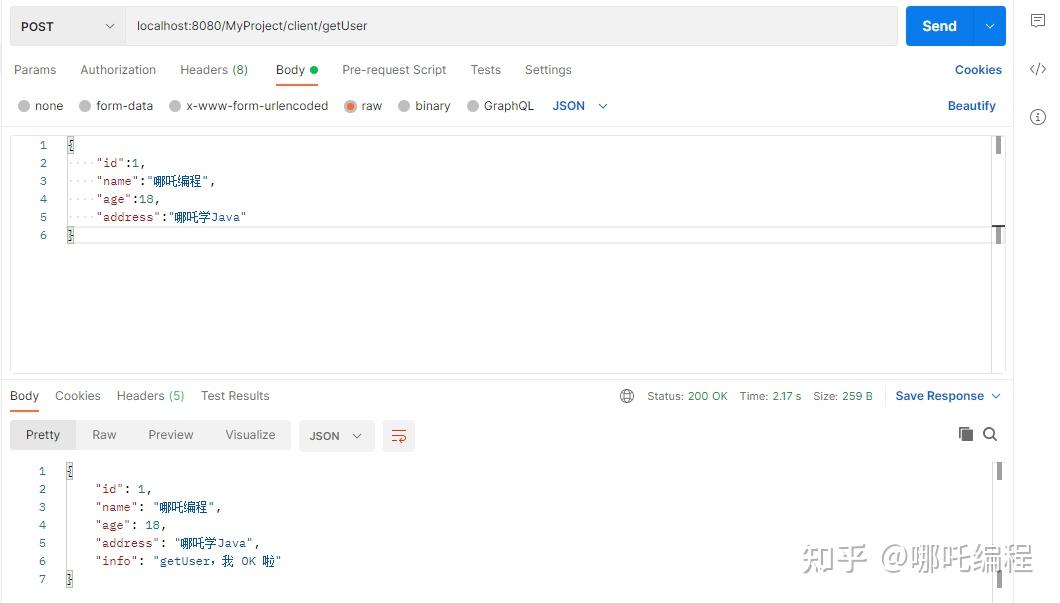This screenshot has width=1060, height=603.
Task: Toggle line wrapping in response viewer
Action: 399,435
